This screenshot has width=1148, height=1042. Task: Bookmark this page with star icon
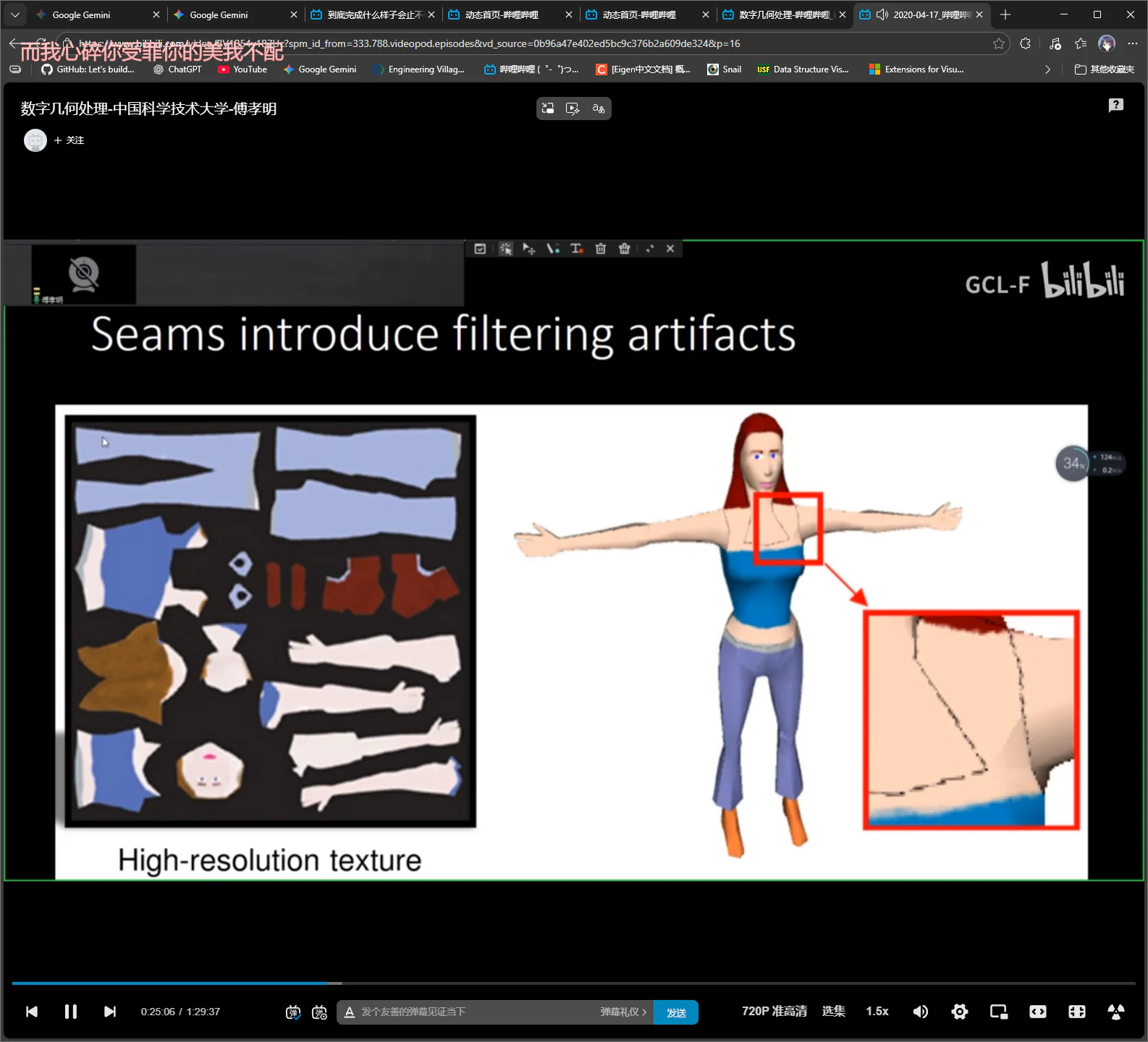999,43
